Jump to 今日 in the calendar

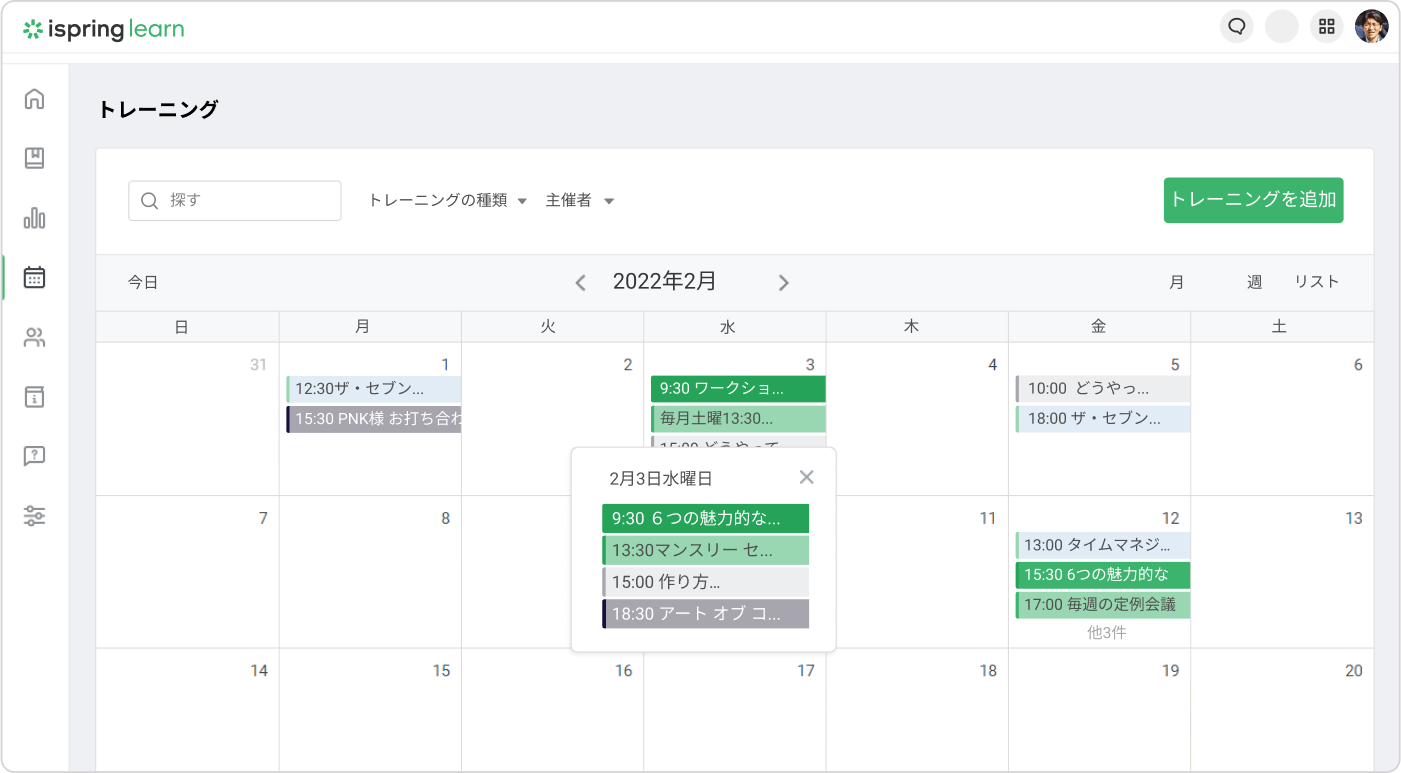coord(143,283)
